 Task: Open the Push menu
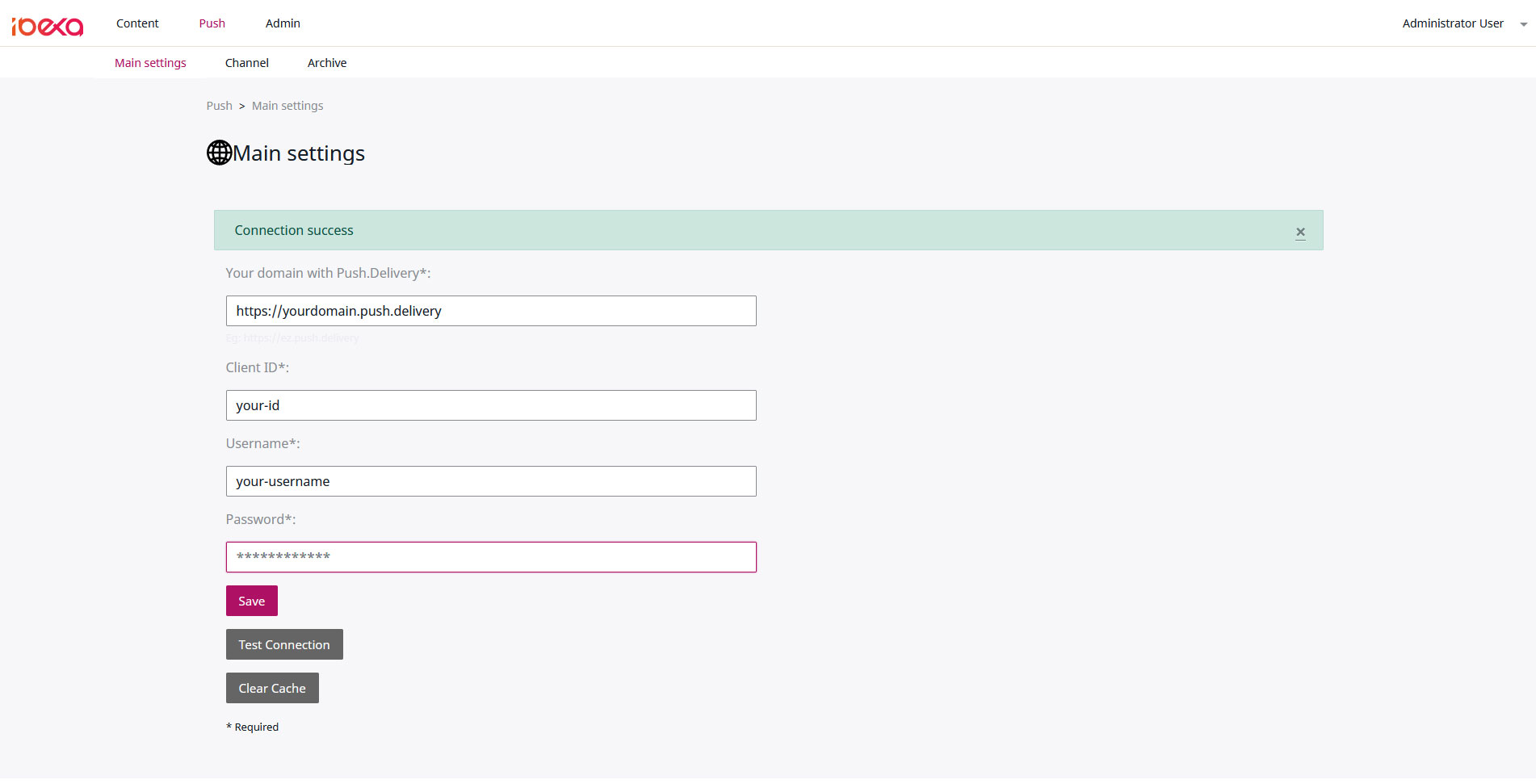pyautogui.click(x=212, y=23)
